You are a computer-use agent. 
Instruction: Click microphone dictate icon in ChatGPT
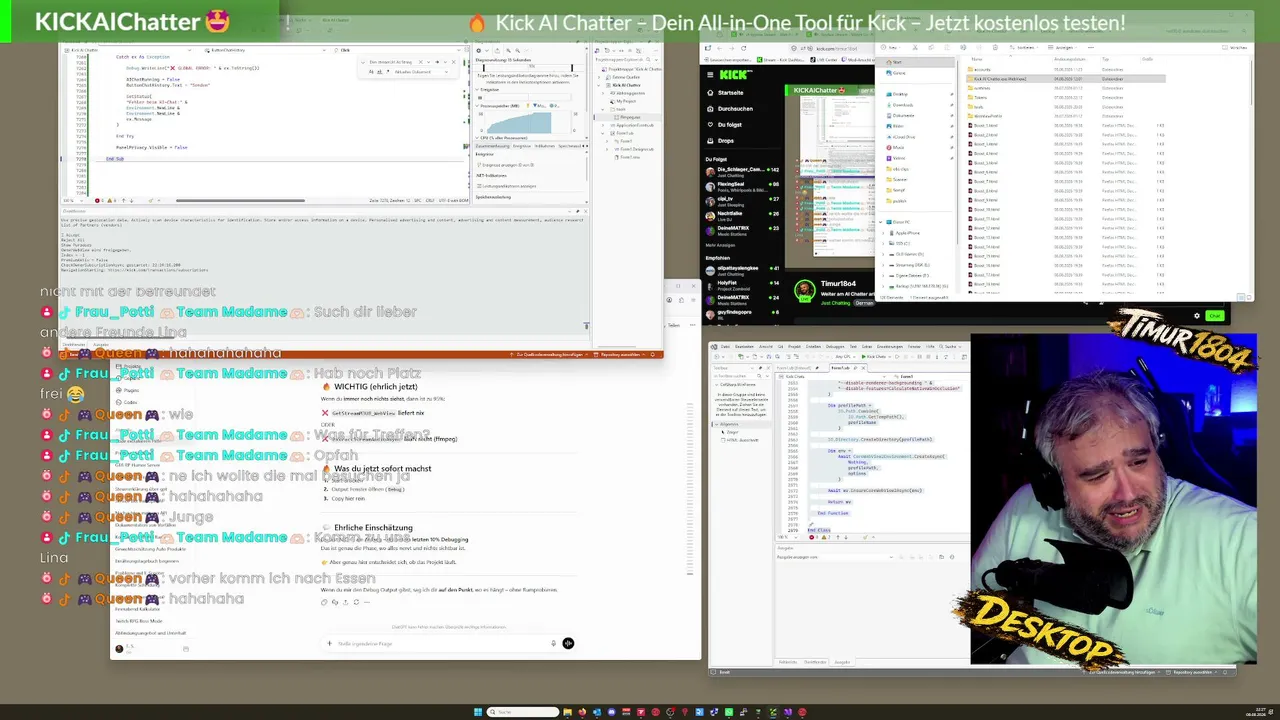[x=556, y=644]
